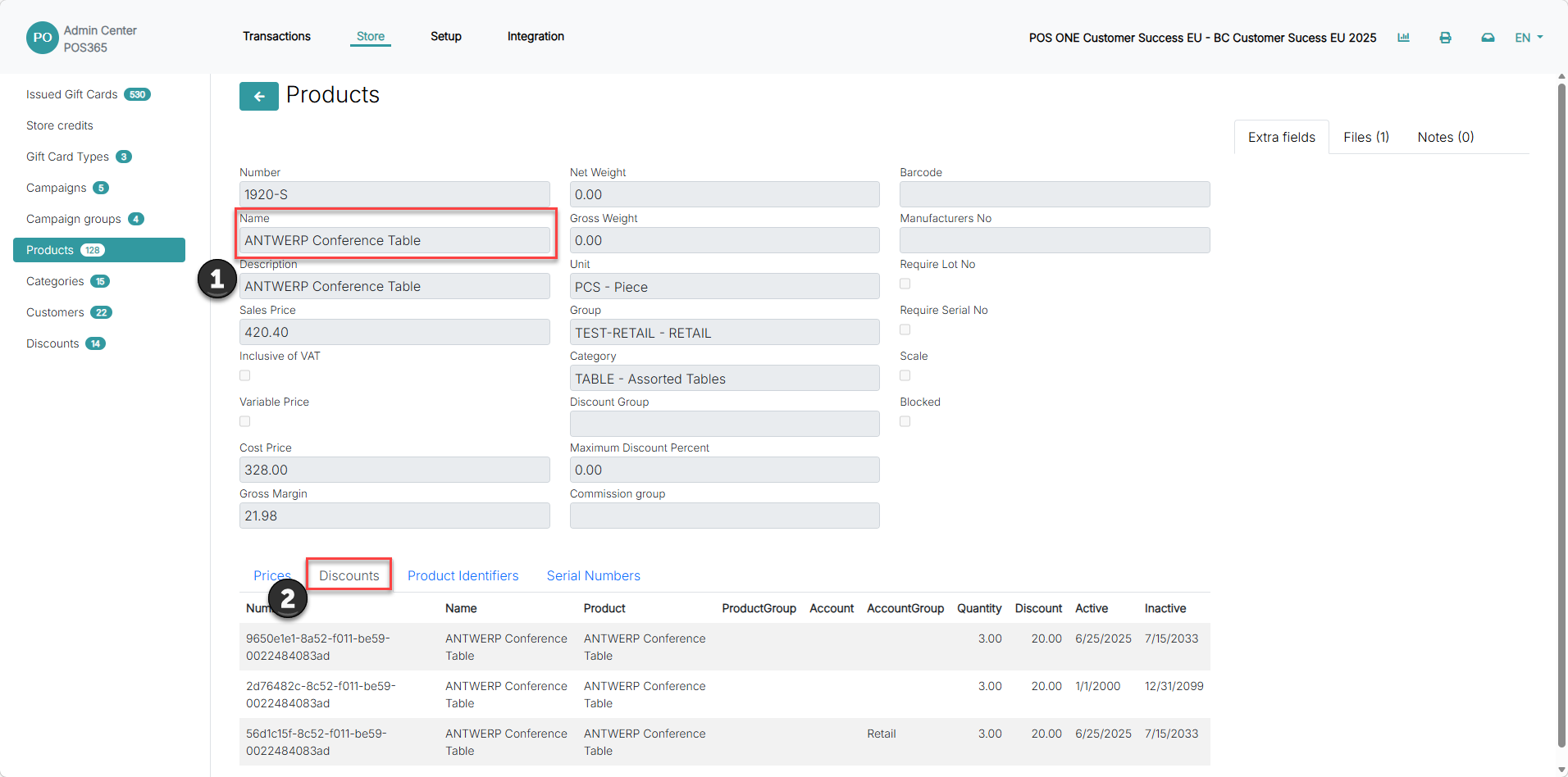Open the Setup menu
The height and width of the screenshot is (777, 1568).
coord(446,36)
